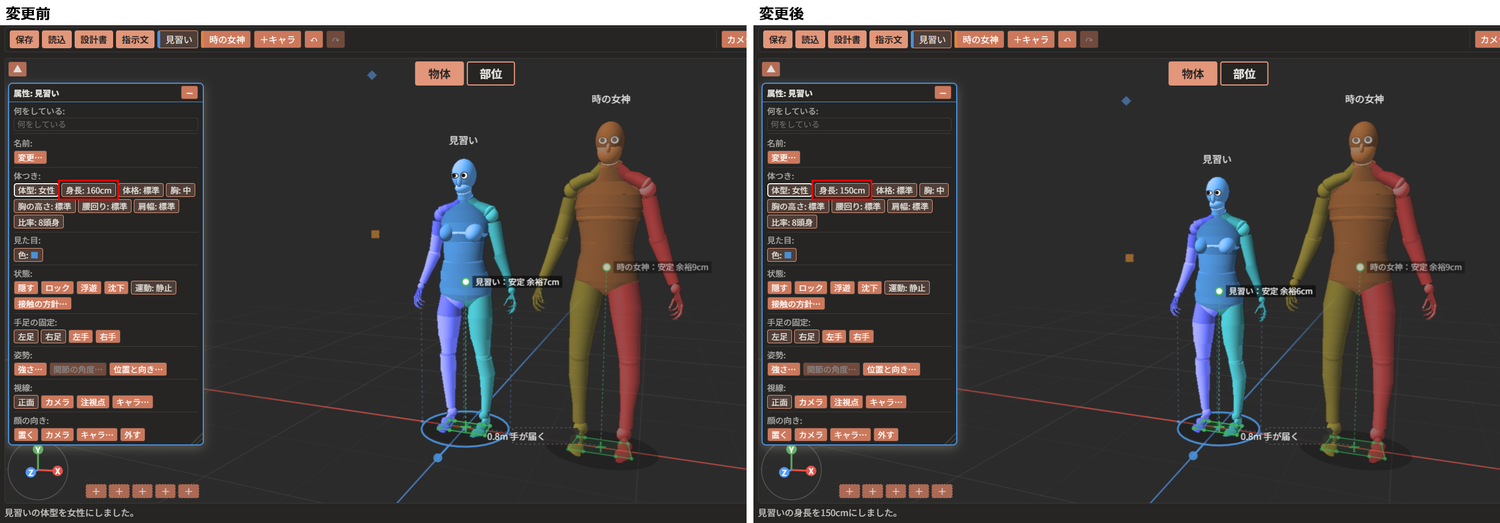
Task: Switch to 部位 mode in 変更後 view
Action: [1245, 74]
